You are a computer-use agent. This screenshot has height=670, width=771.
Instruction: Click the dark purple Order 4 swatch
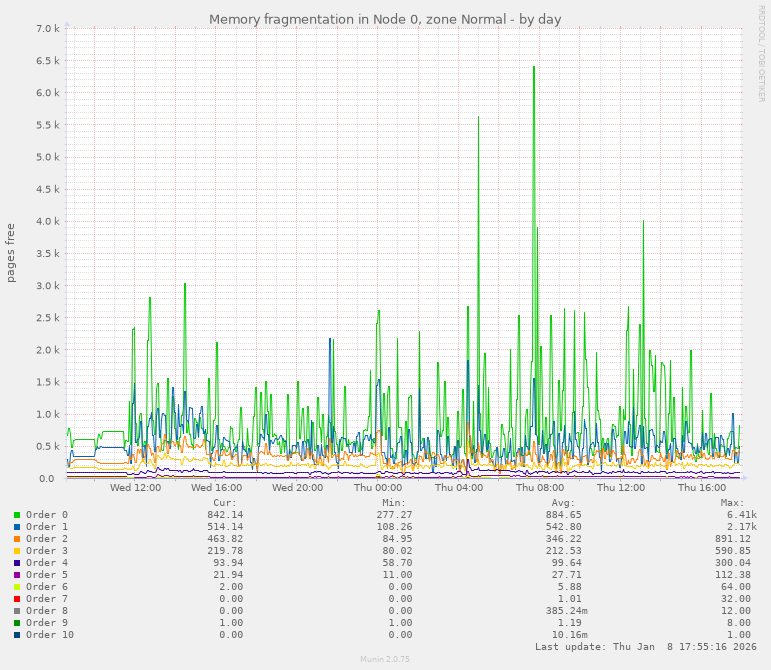click(x=17, y=563)
